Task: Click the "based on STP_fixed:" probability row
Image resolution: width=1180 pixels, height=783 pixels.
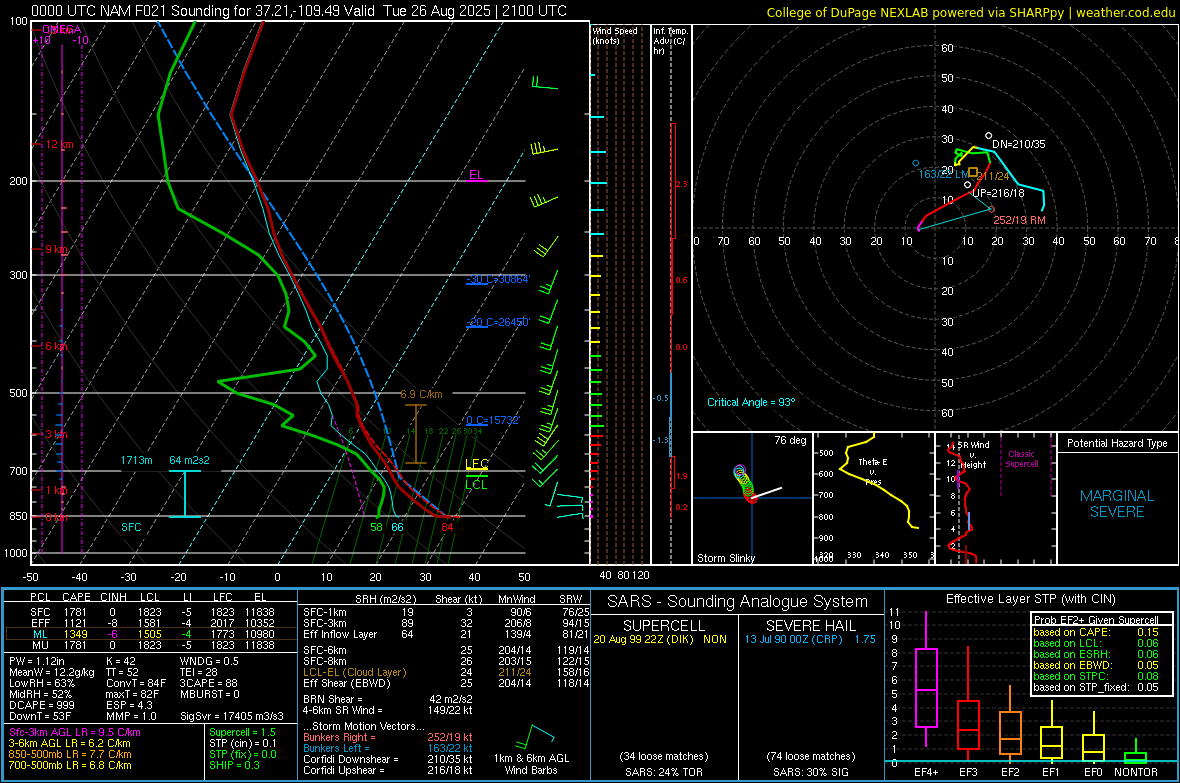Action: point(1096,687)
